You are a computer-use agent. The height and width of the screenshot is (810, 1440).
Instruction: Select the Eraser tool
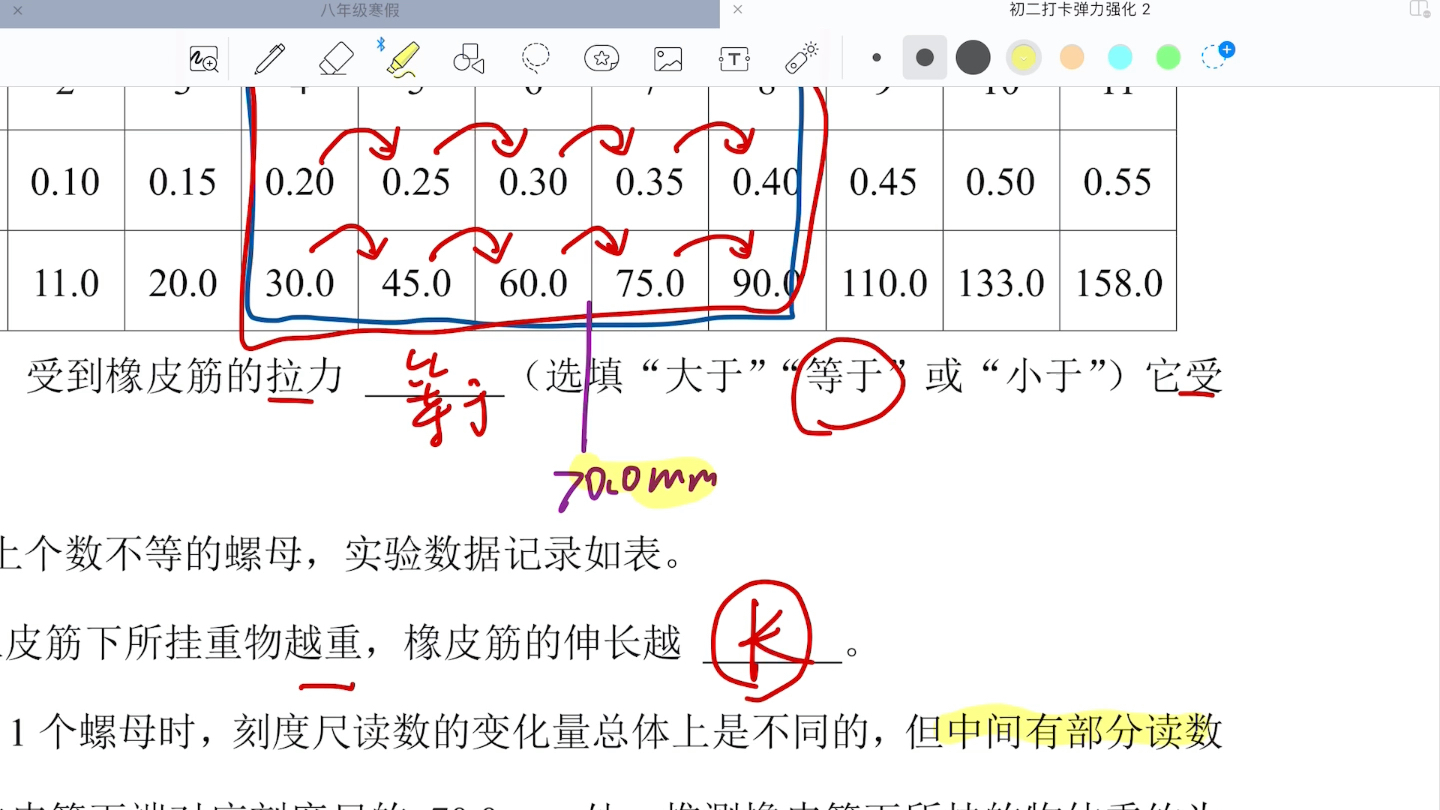click(336, 59)
